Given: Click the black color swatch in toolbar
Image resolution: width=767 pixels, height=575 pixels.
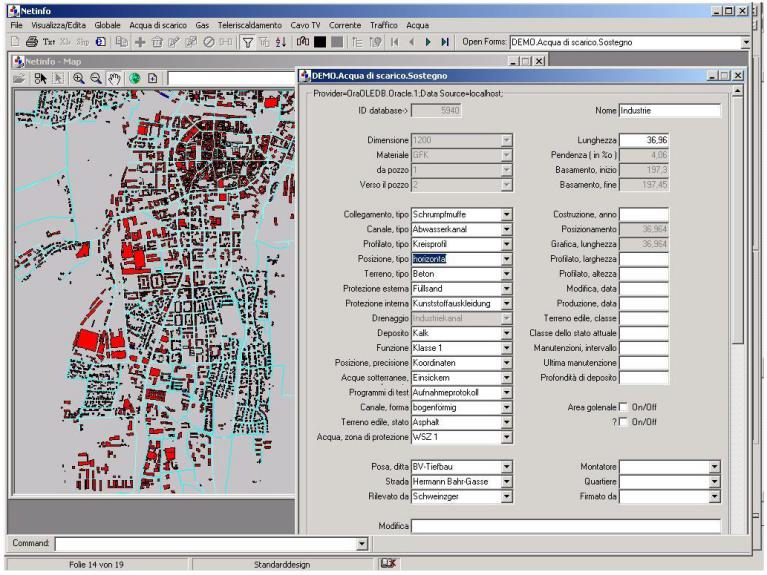Looking at the screenshot, I should tap(320, 42).
